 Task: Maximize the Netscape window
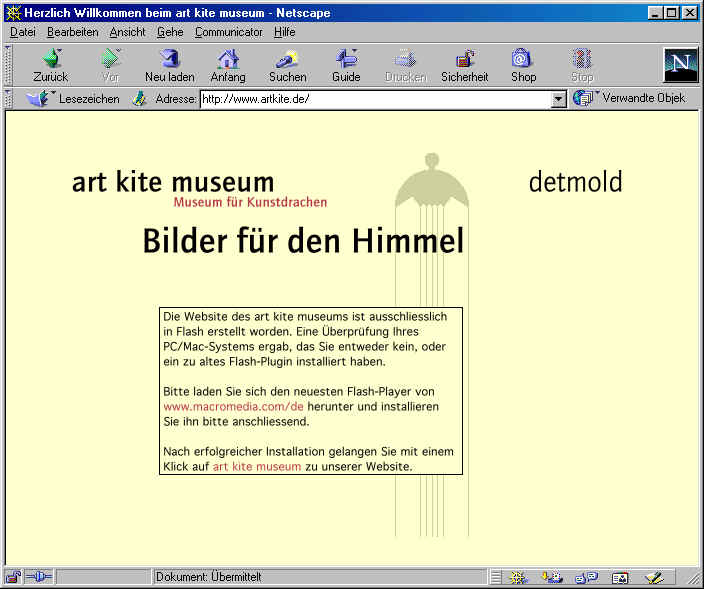coord(672,13)
